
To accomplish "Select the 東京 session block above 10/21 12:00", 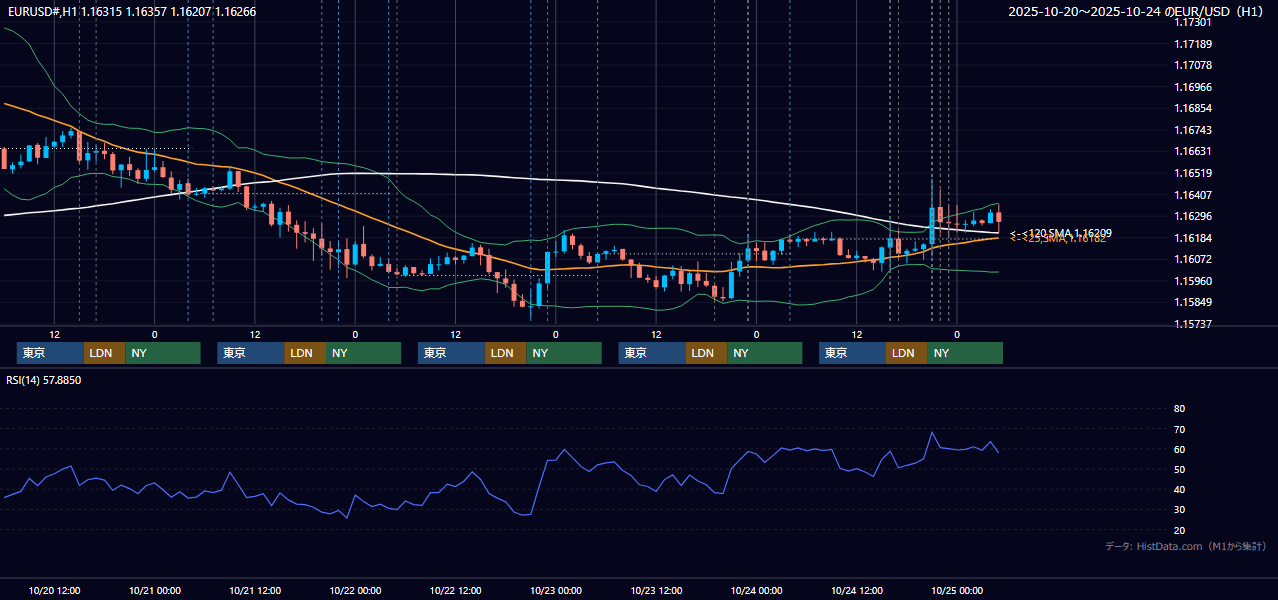I will (251, 353).
